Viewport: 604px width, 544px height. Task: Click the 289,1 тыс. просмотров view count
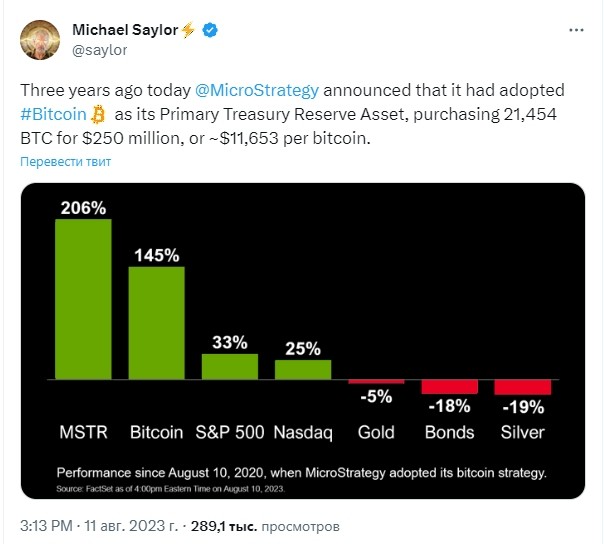pos(265,526)
